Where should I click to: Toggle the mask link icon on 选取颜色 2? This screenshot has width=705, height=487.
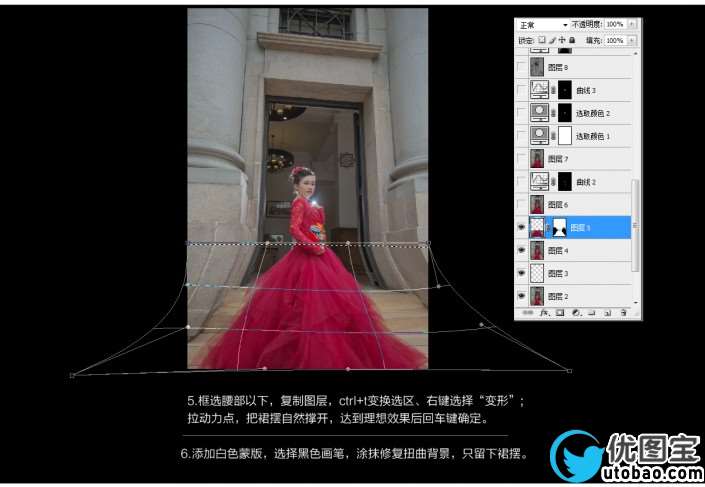pyautogui.click(x=553, y=113)
